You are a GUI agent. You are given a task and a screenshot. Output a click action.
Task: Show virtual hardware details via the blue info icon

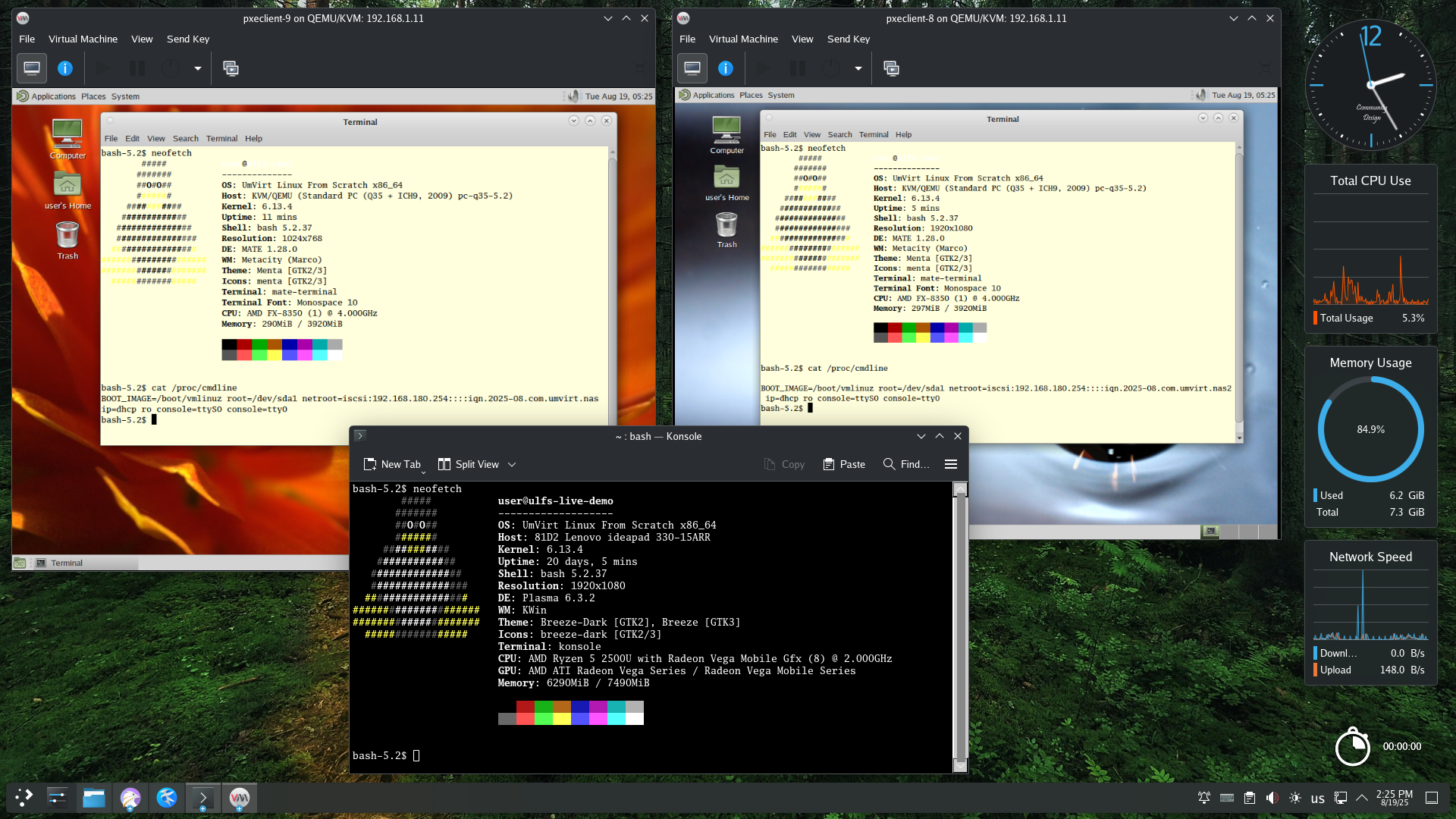pyautogui.click(x=65, y=68)
